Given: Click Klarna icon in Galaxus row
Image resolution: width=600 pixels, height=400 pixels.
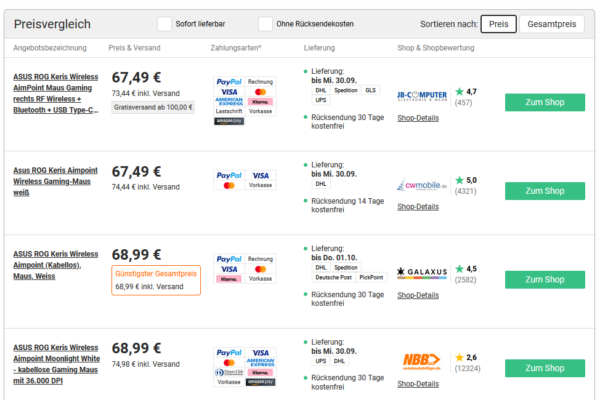Looking at the screenshot, I should [x=229, y=279].
